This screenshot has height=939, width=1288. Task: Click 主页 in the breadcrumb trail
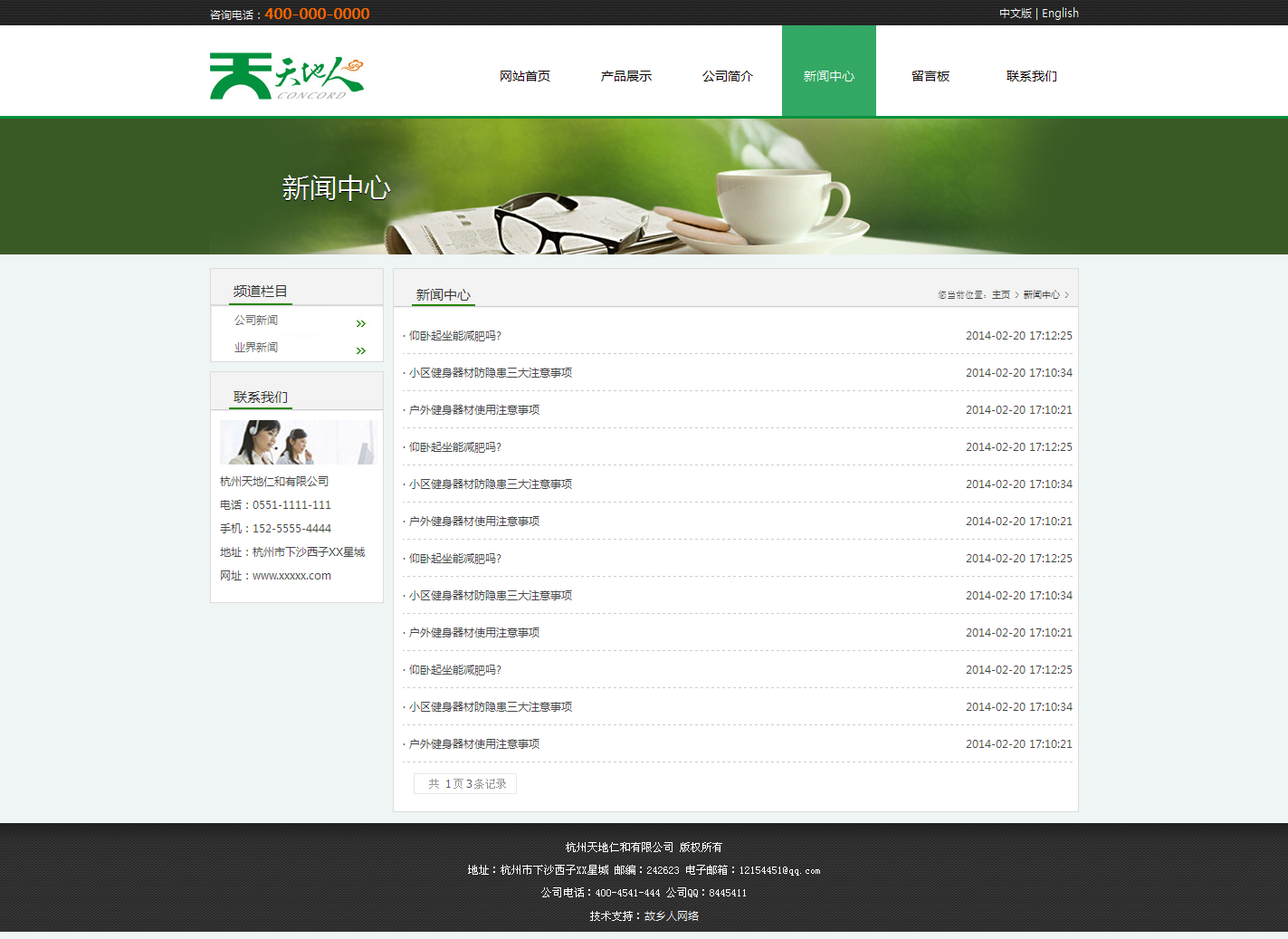pos(1000,295)
